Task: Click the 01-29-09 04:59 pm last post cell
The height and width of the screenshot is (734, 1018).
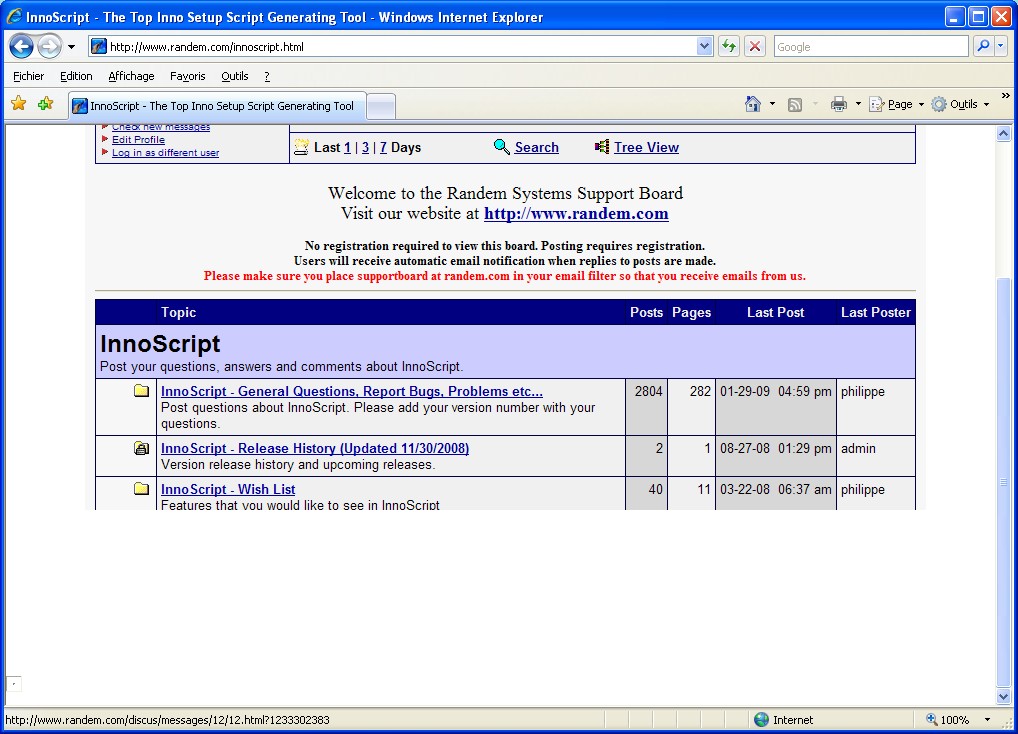Action: 776,407
